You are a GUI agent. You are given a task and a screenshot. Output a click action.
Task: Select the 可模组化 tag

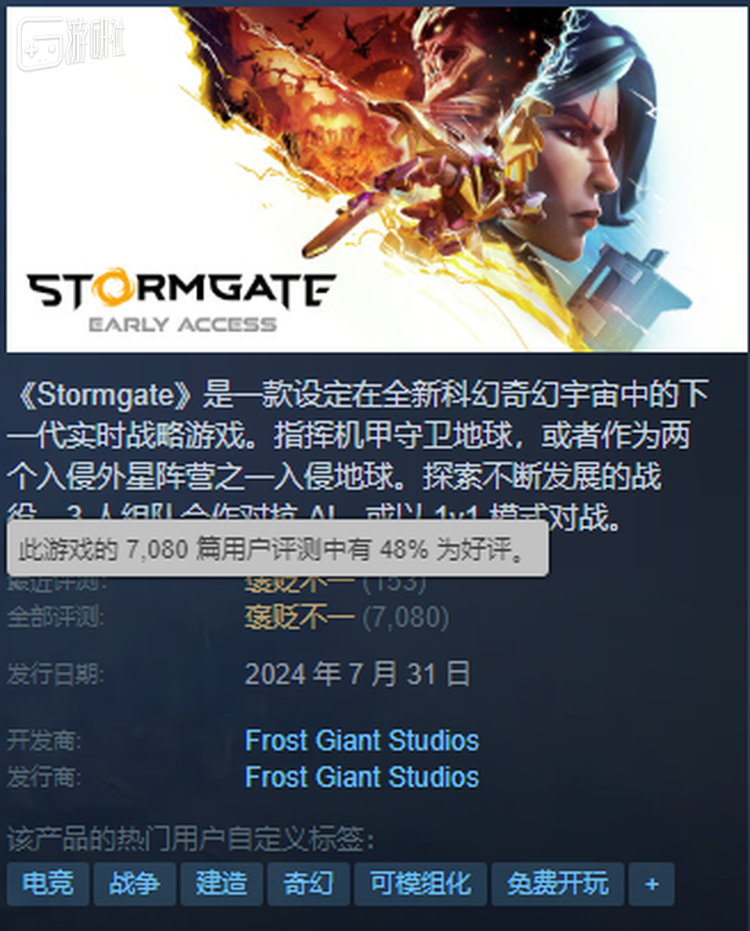420,884
